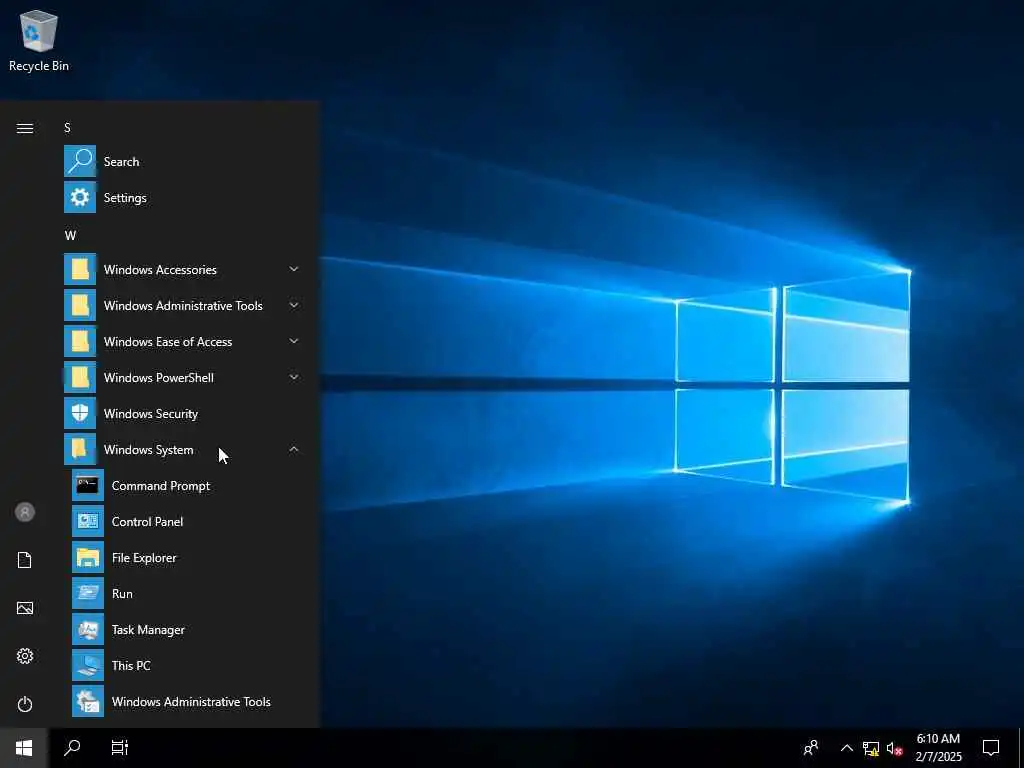This screenshot has height=768, width=1024.
Task: Click the "Windows Accessories" folder label
Action: (160, 270)
